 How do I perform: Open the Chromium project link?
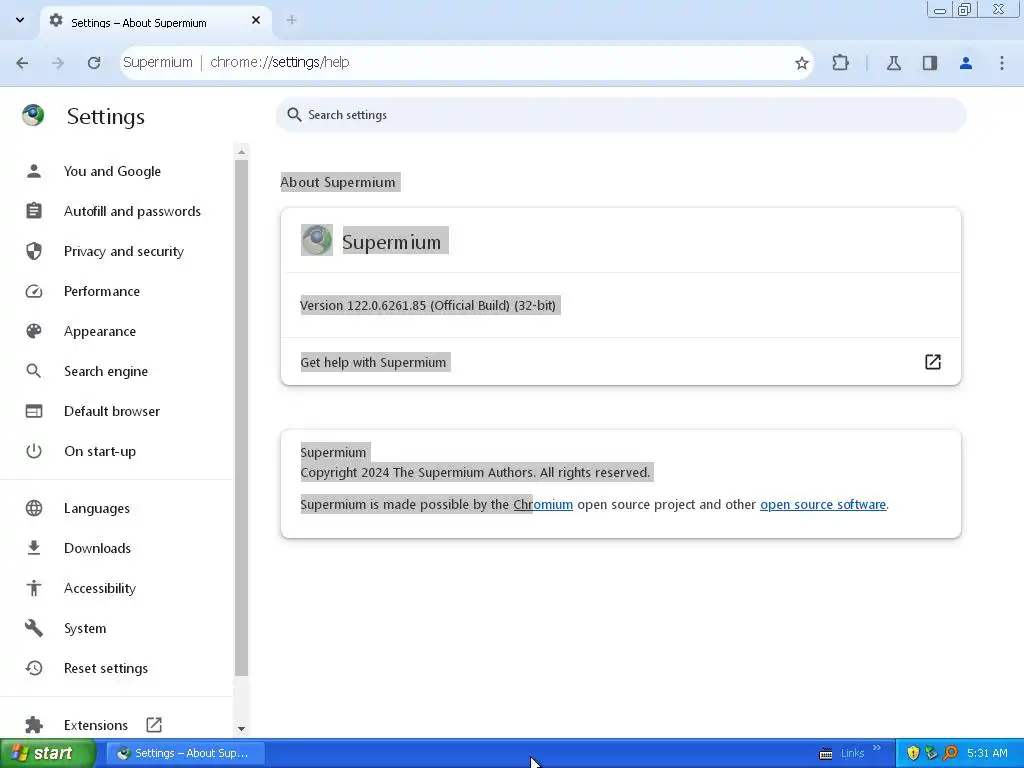point(543,504)
